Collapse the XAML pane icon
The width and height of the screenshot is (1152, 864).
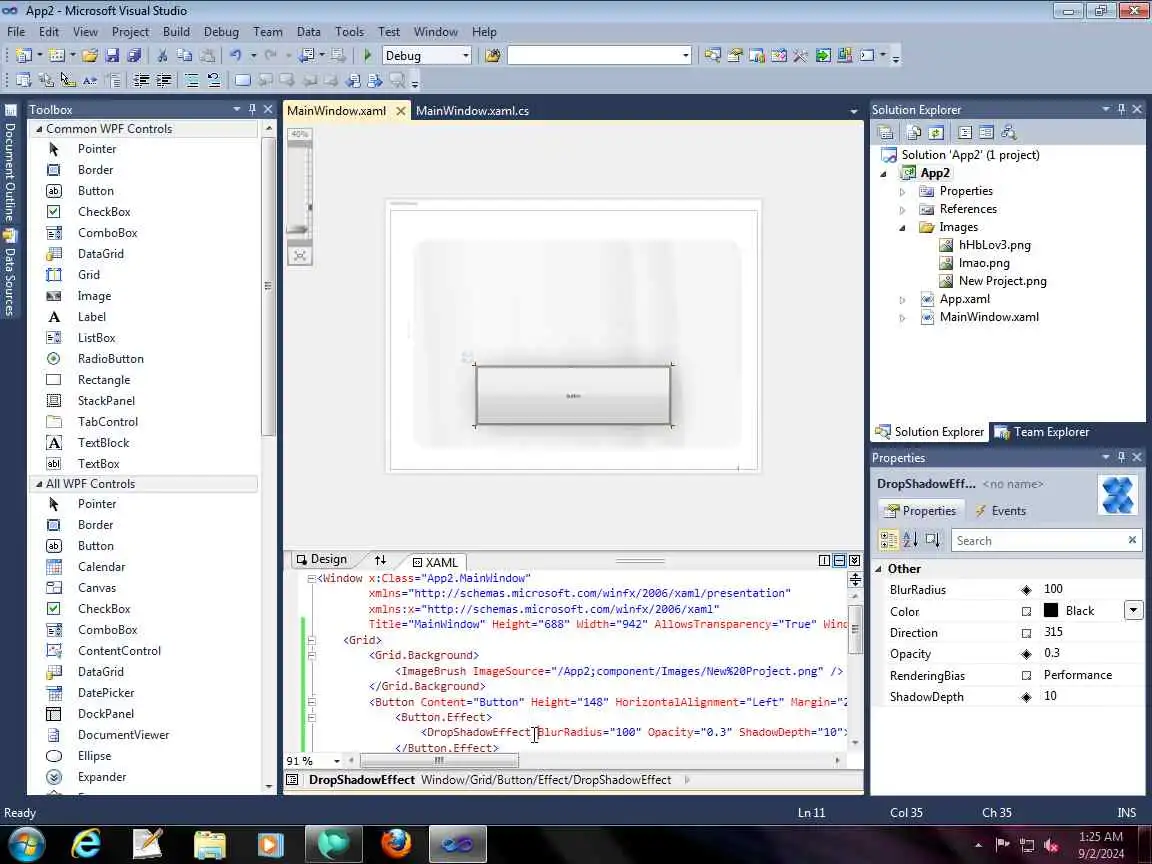(x=854, y=561)
